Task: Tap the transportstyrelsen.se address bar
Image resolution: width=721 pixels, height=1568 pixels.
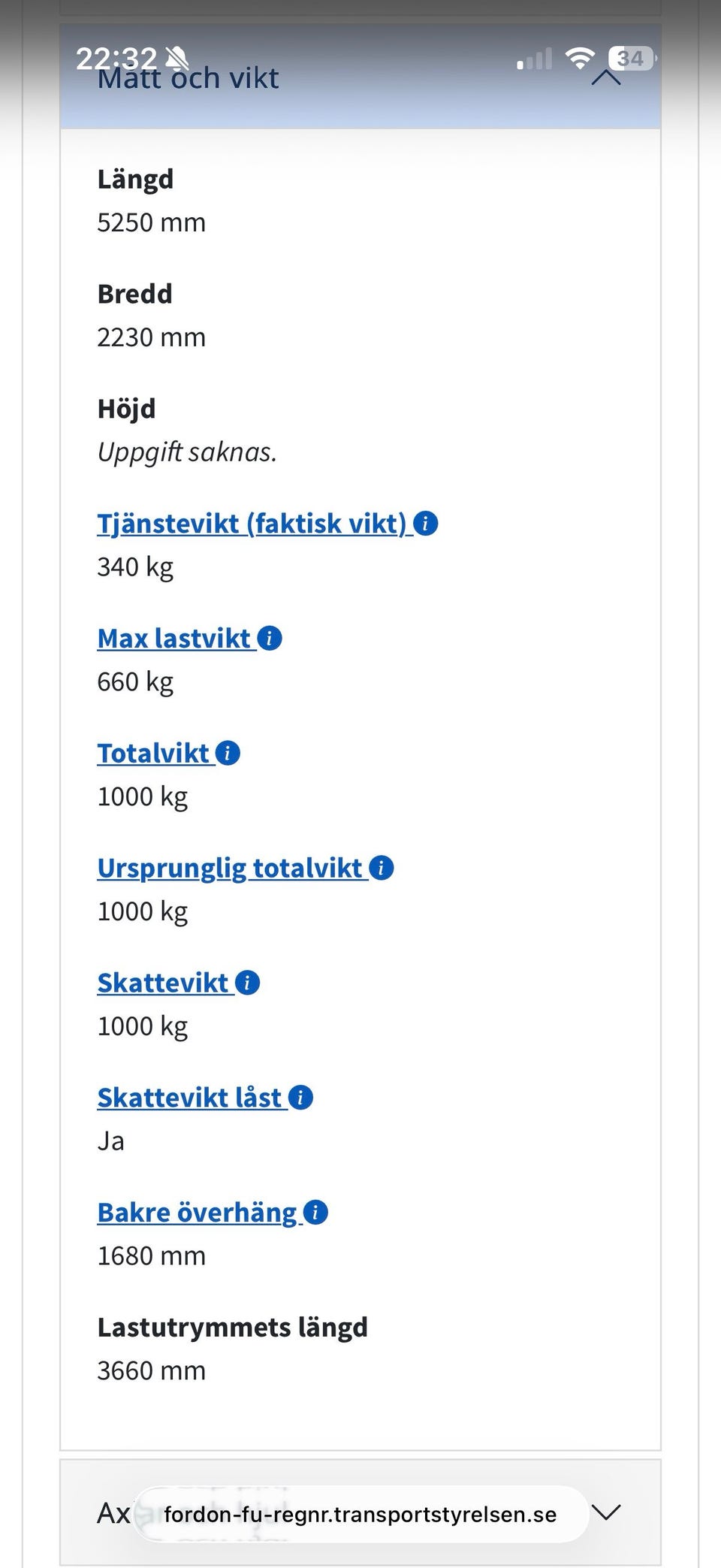Action: (360, 1514)
